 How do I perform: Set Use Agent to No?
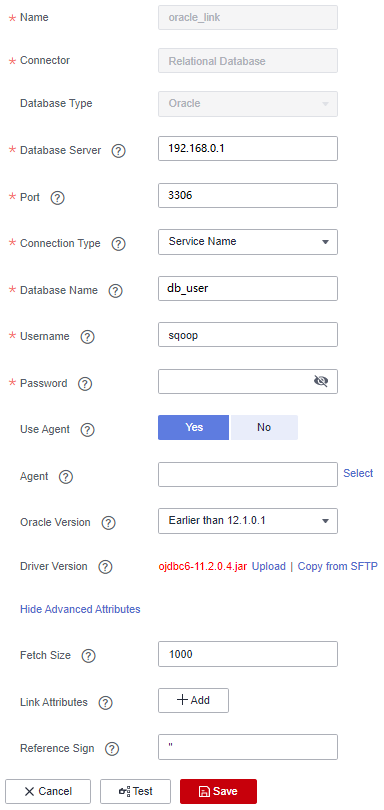[264, 427]
